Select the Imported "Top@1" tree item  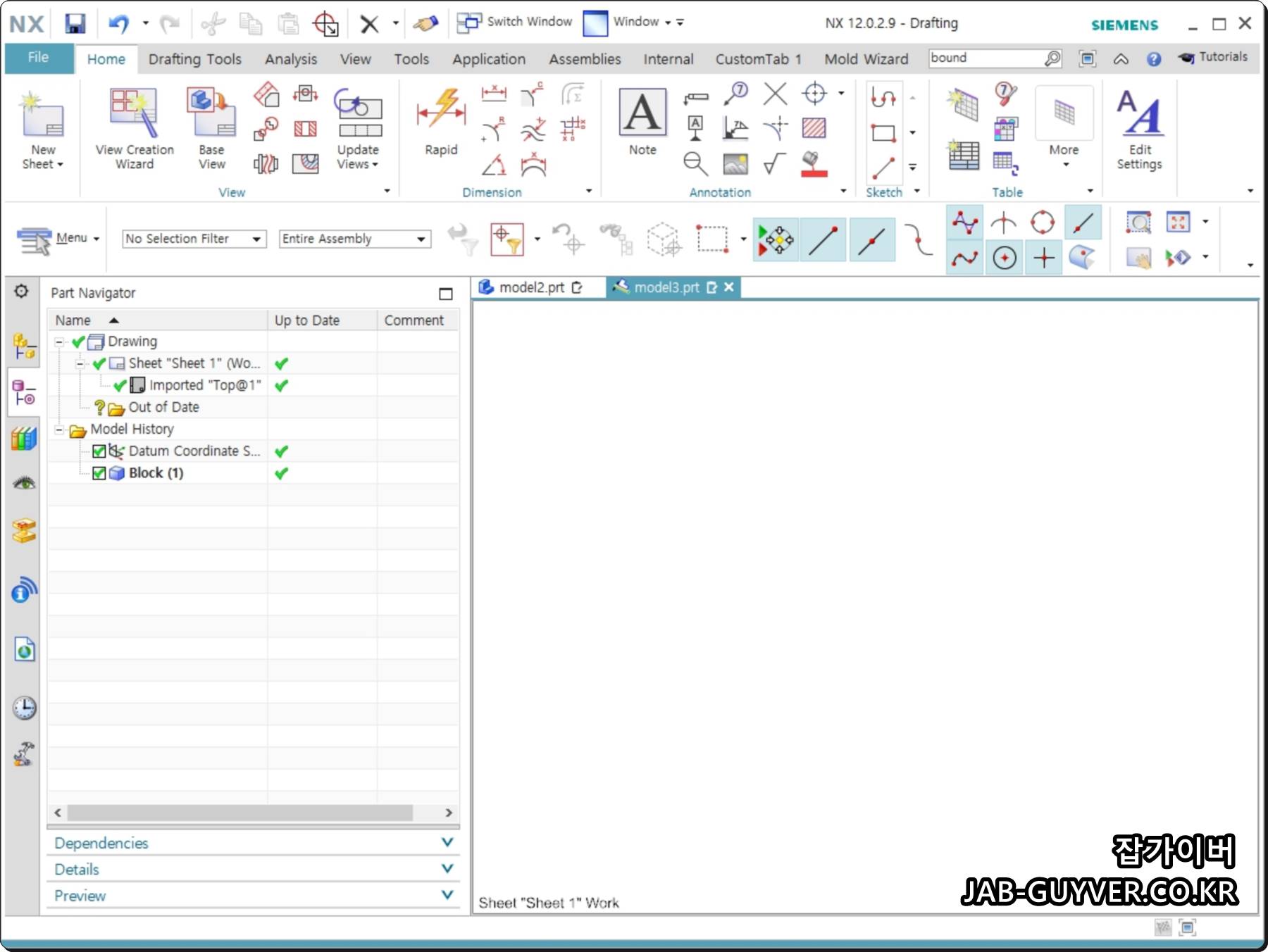pyautogui.click(x=205, y=385)
